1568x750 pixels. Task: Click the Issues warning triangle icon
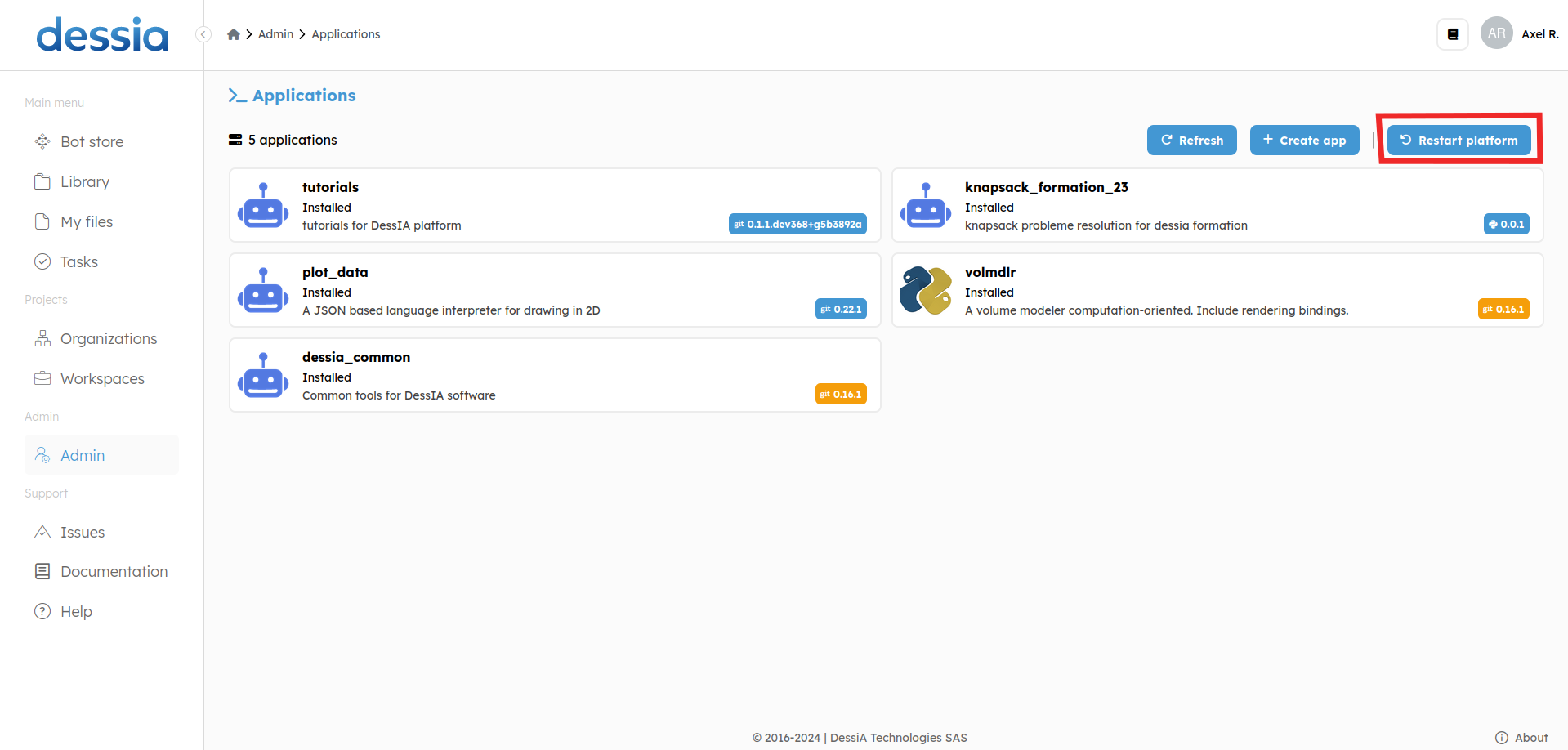[x=42, y=532]
